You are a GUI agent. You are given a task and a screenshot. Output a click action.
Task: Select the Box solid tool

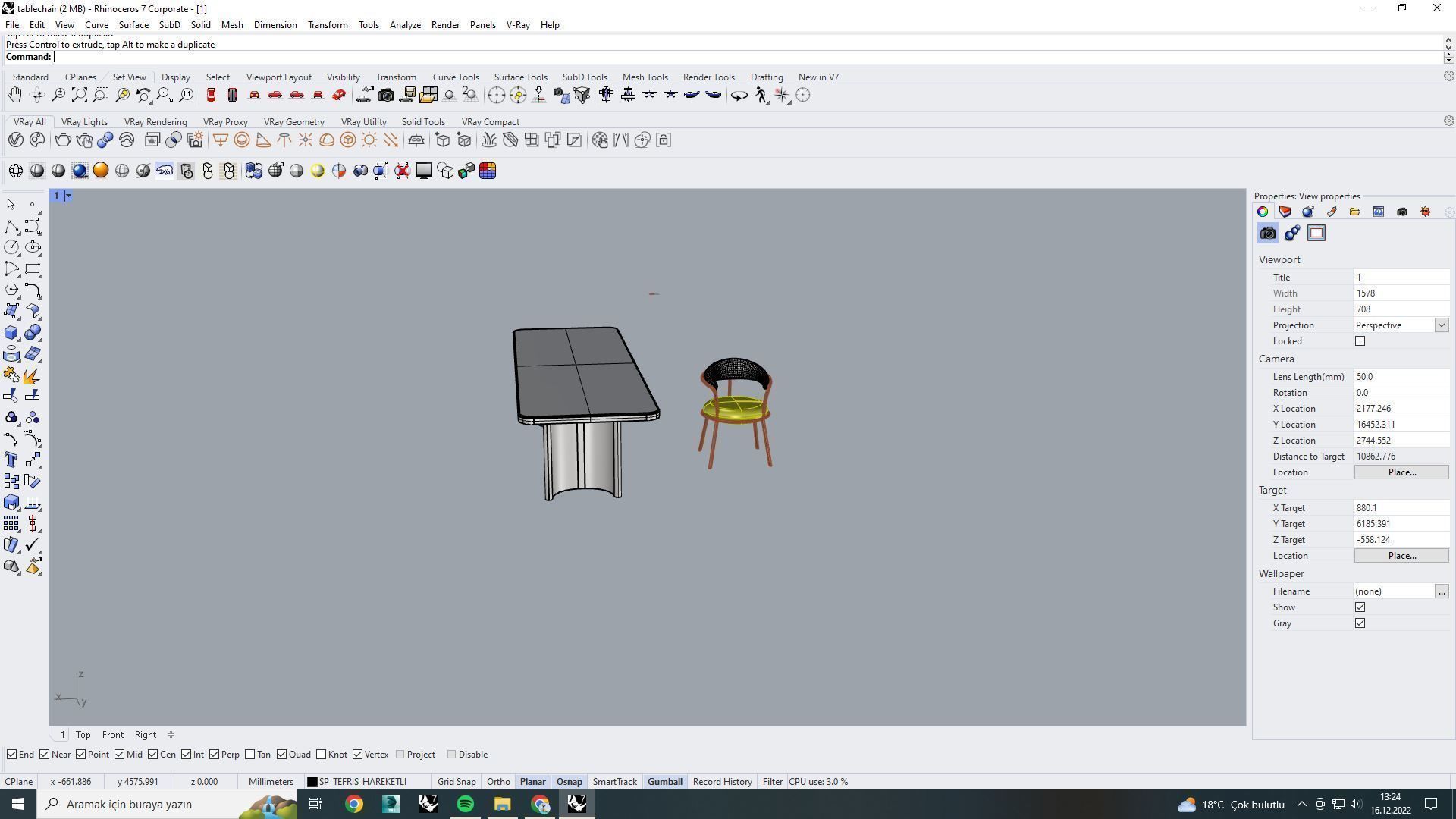point(11,333)
